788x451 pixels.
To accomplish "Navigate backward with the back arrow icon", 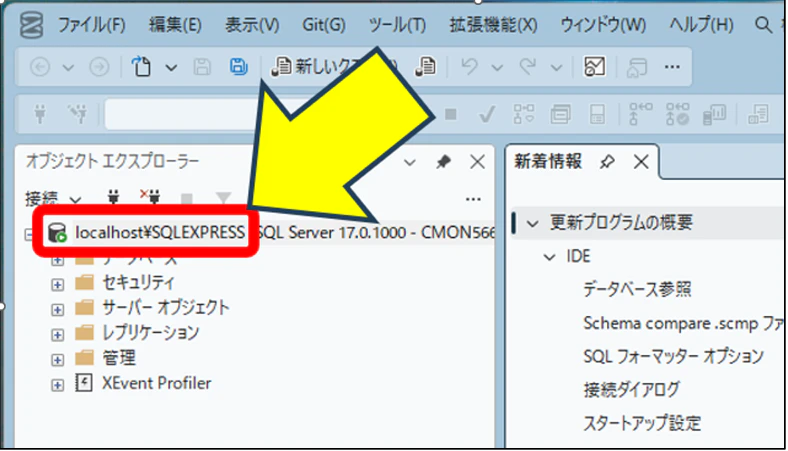I will [40, 67].
